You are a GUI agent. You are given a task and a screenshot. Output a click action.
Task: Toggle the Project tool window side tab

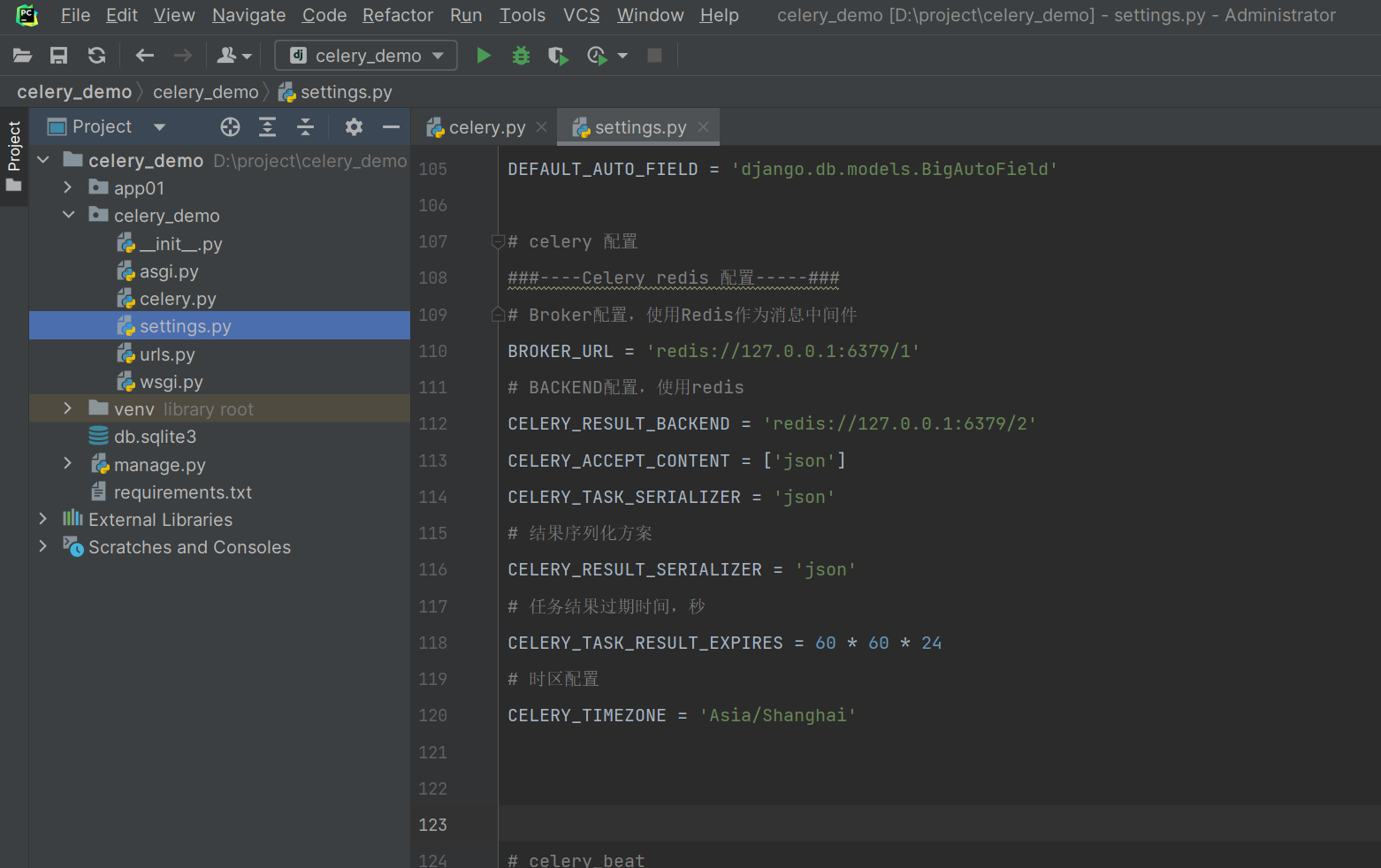tap(14, 156)
